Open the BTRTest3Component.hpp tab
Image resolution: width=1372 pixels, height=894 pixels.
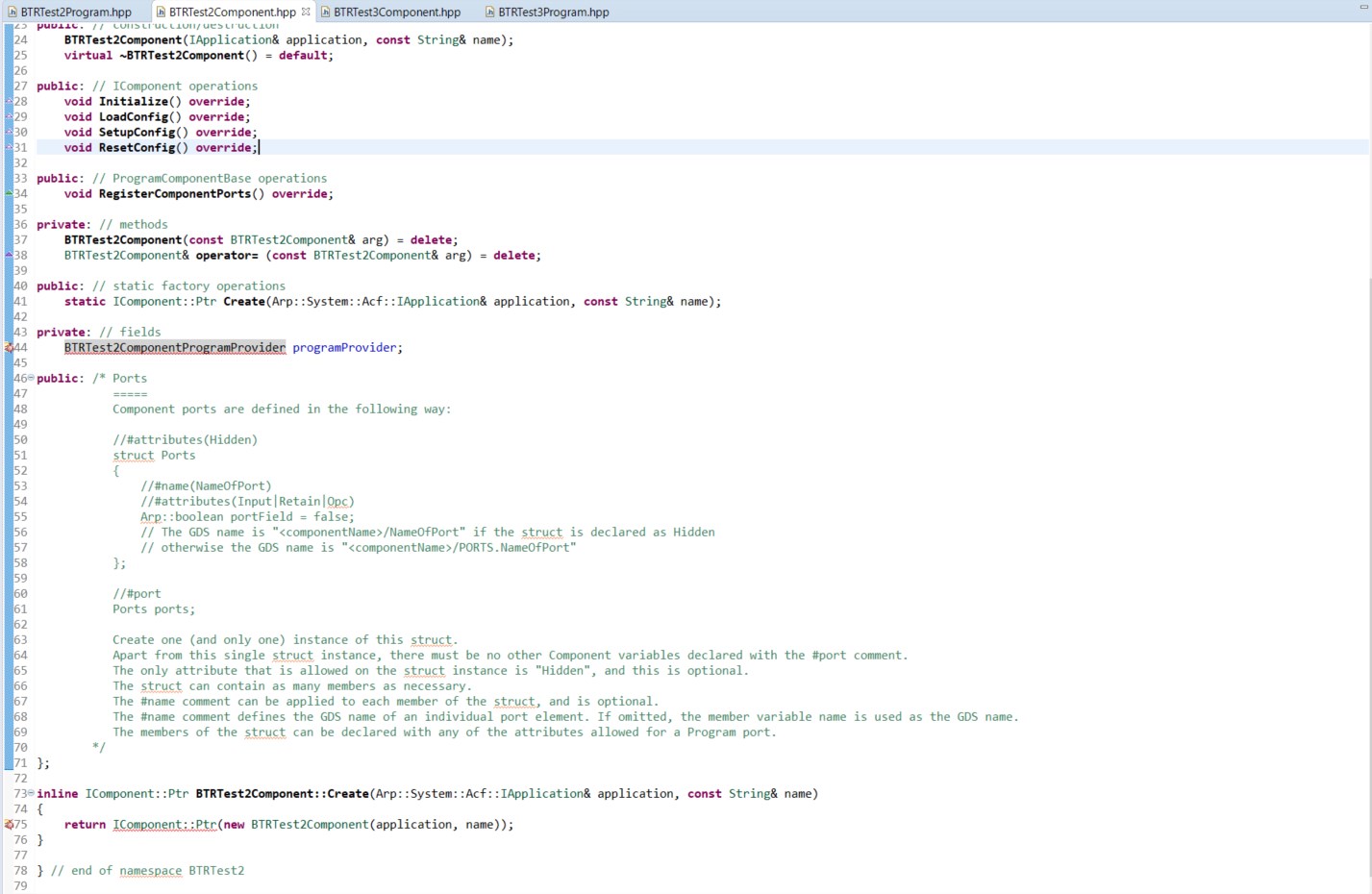click(396, 12)
